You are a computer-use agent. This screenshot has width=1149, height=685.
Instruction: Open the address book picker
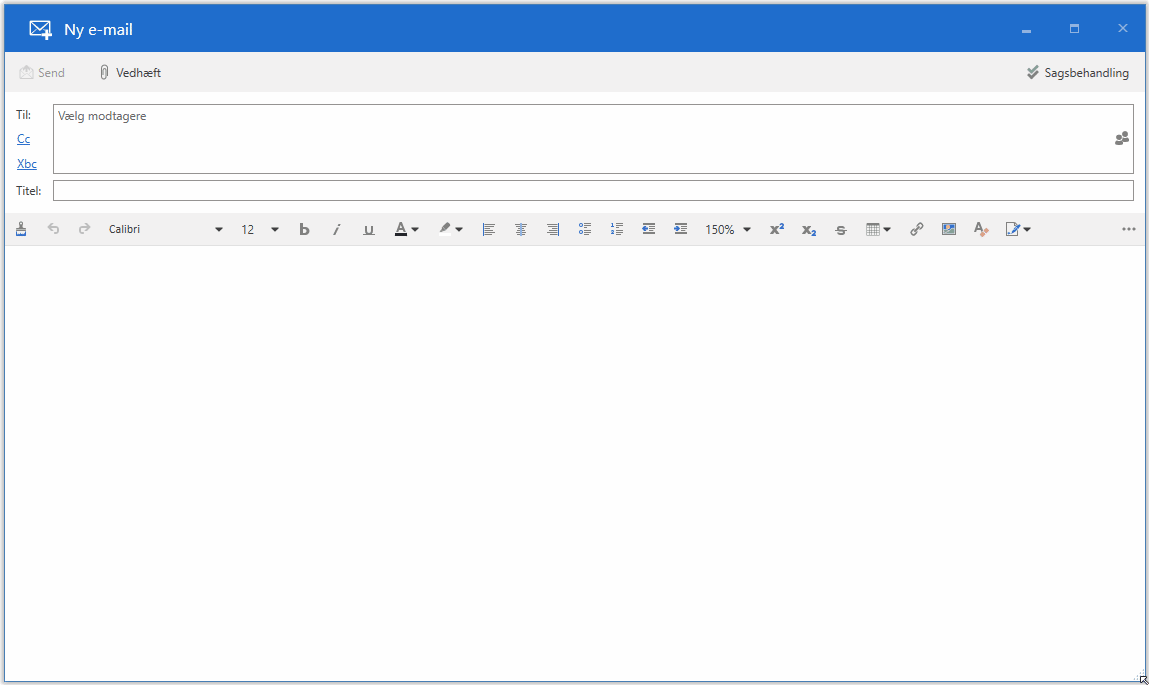(1121, 138)
